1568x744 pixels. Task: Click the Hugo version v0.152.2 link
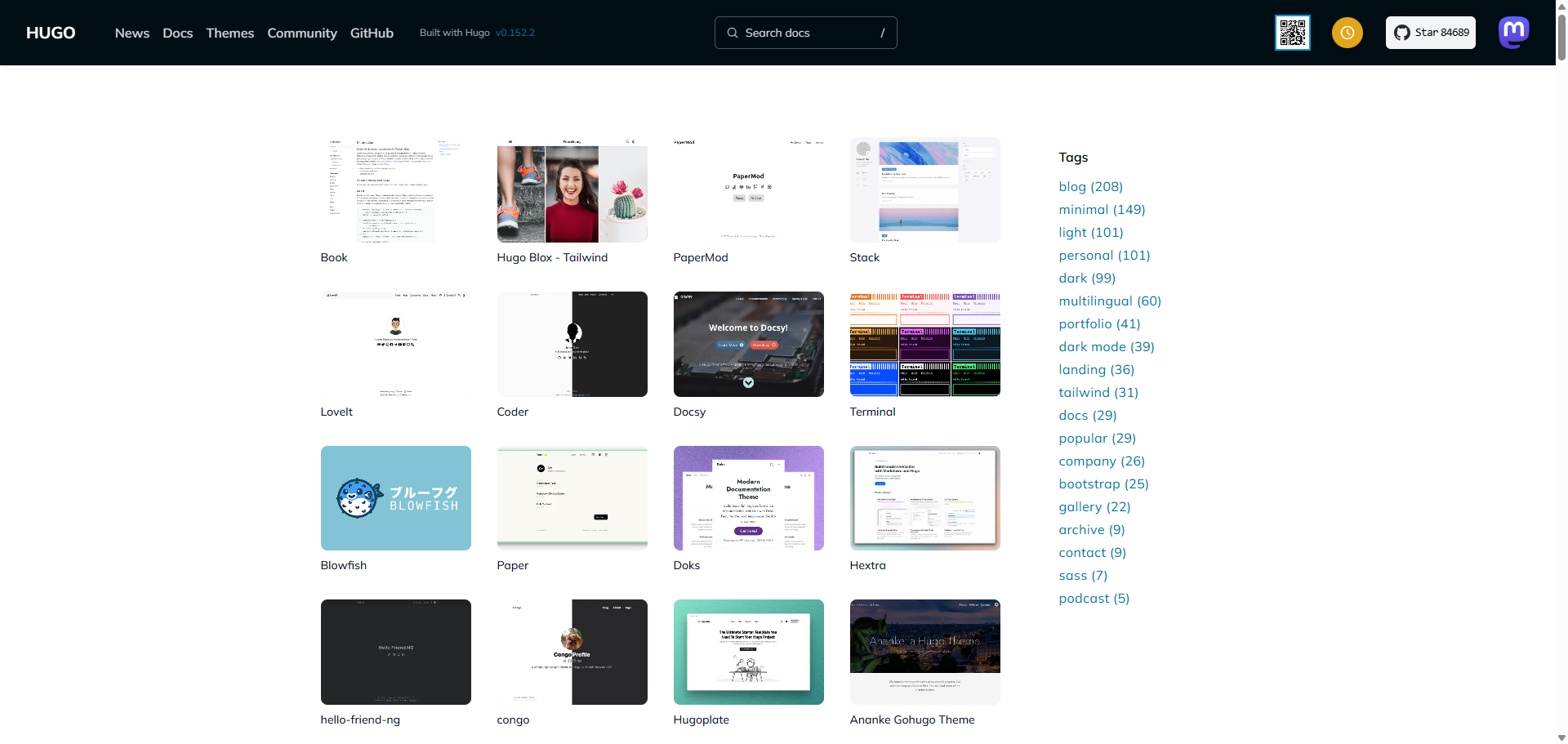pos(514,33)
